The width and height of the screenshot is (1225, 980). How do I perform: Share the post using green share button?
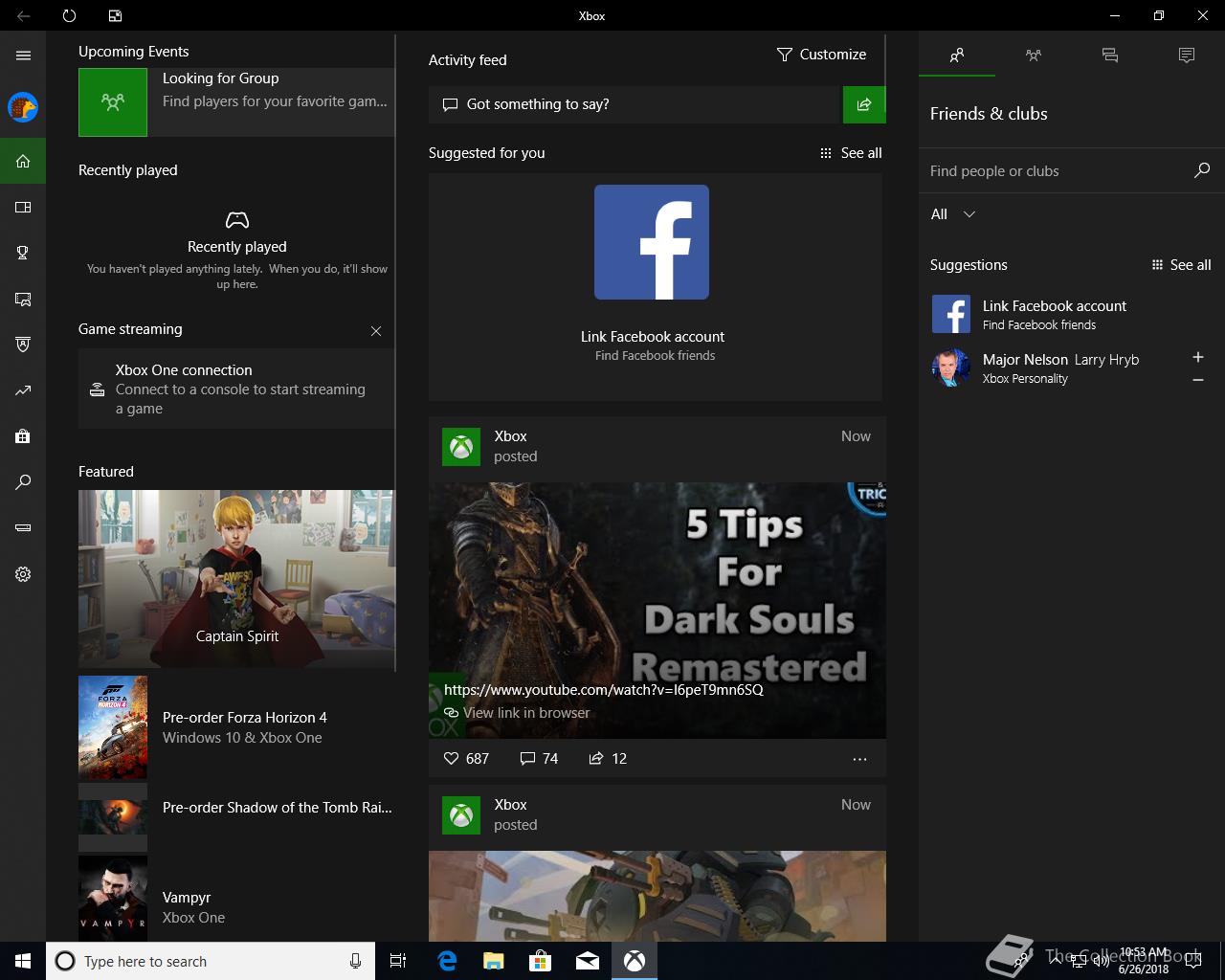(x=864, y=104)
